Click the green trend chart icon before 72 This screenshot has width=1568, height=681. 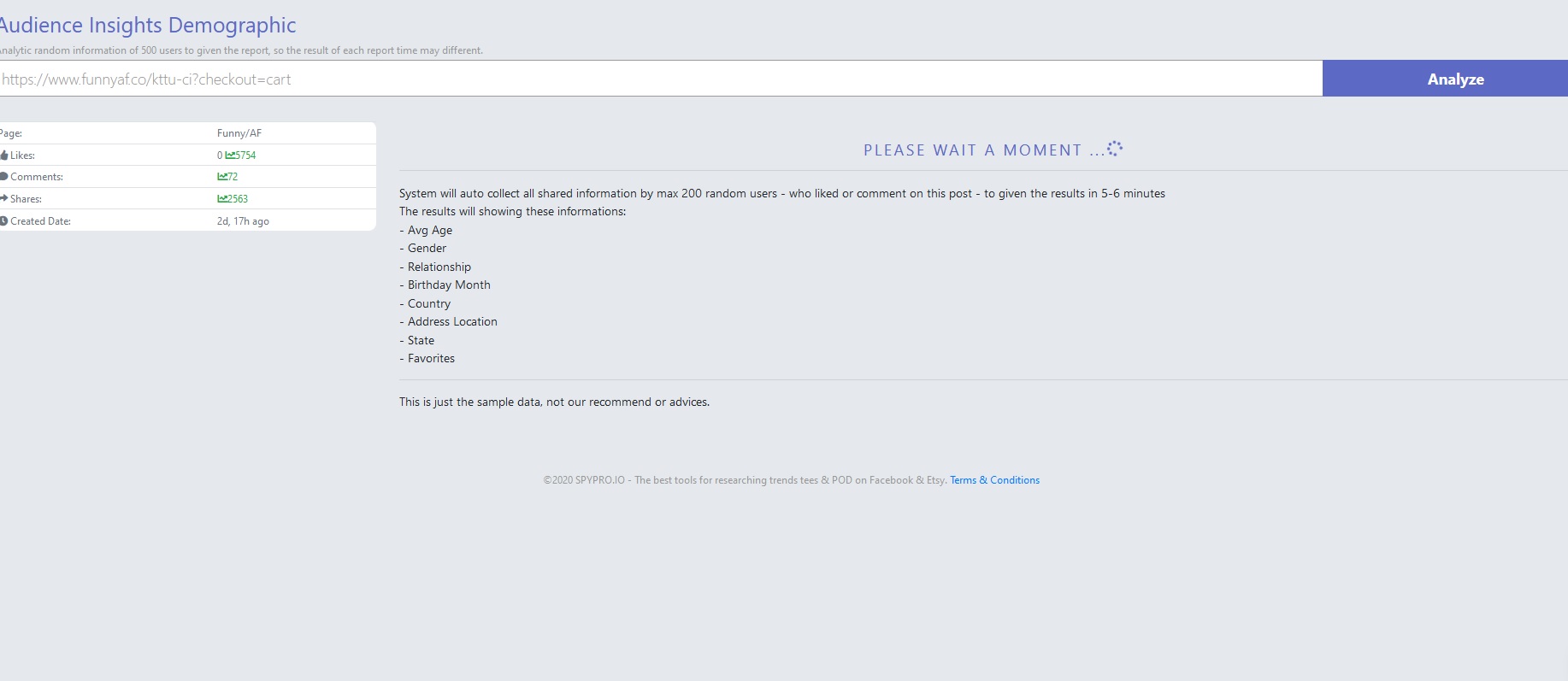[222, 177]
